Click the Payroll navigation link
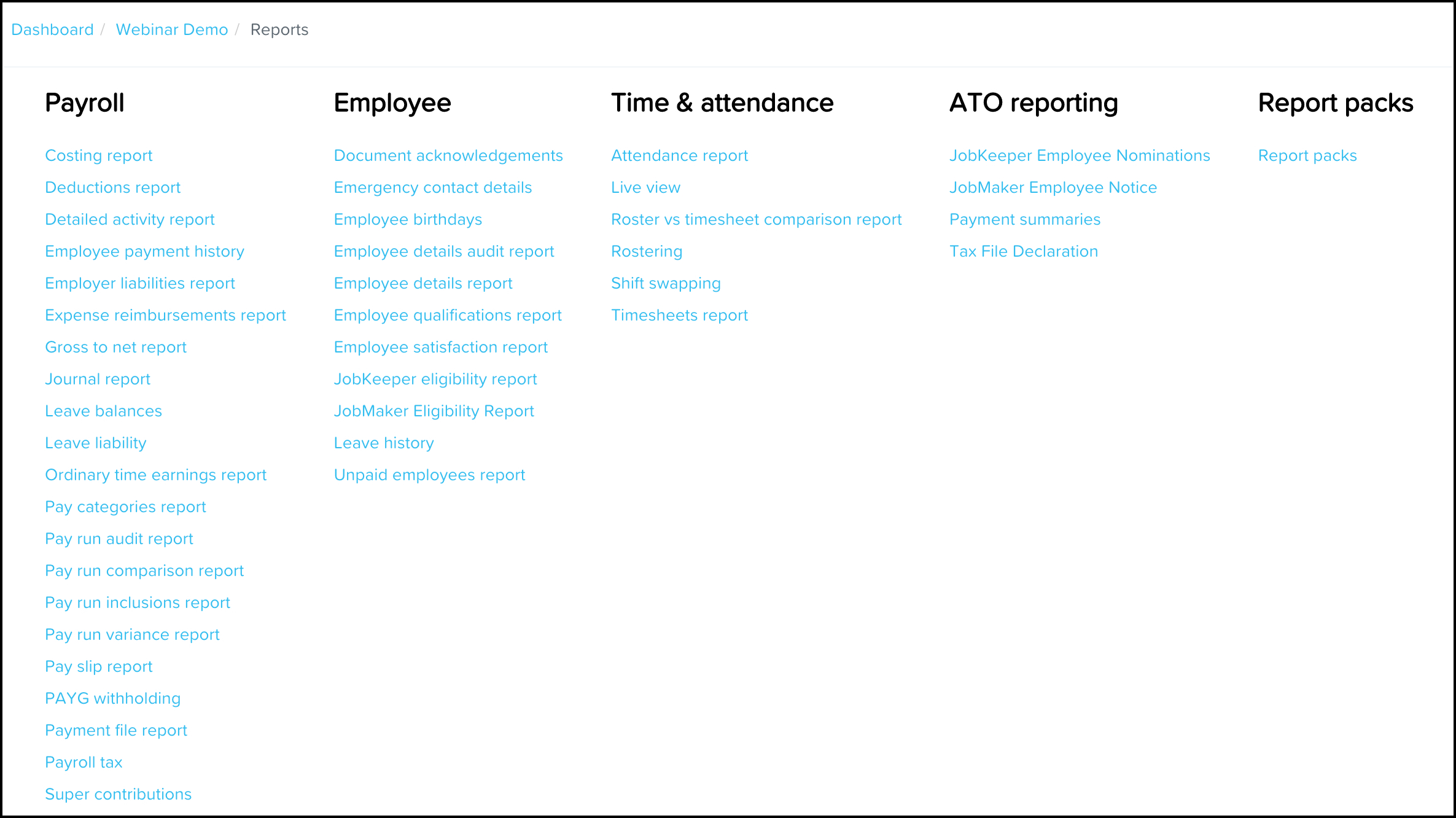This screenshot has width=1456, height=818. 86,101
